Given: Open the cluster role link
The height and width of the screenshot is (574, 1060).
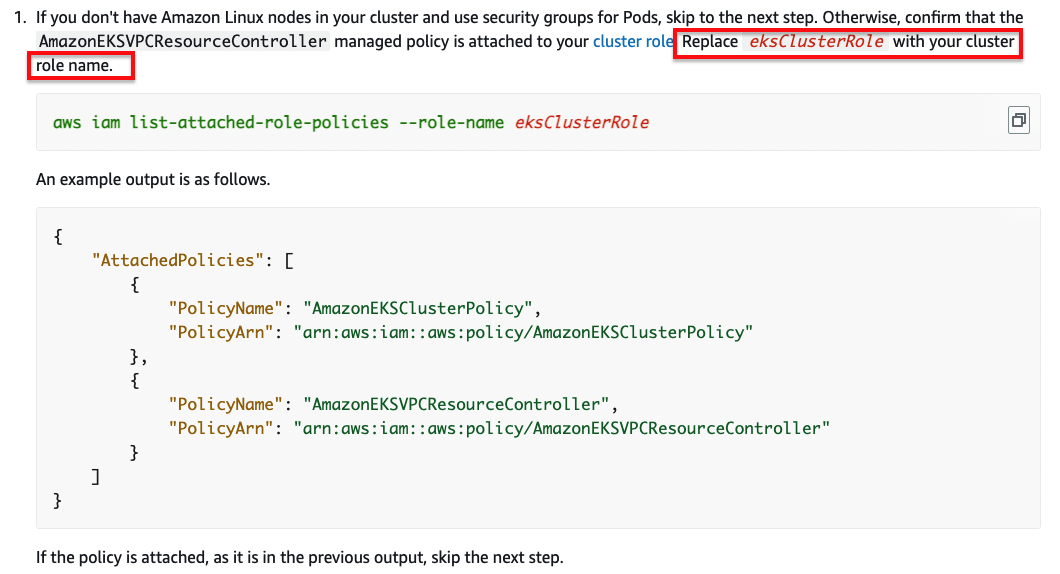Looking at the screenshot, I should pos(633,41).
